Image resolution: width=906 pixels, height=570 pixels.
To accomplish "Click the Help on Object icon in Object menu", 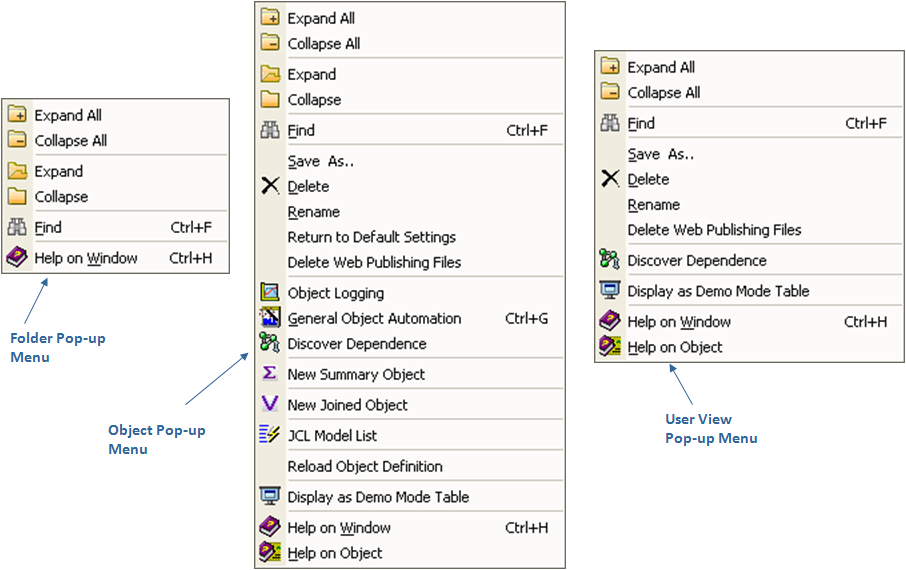I will click(270, 552).
